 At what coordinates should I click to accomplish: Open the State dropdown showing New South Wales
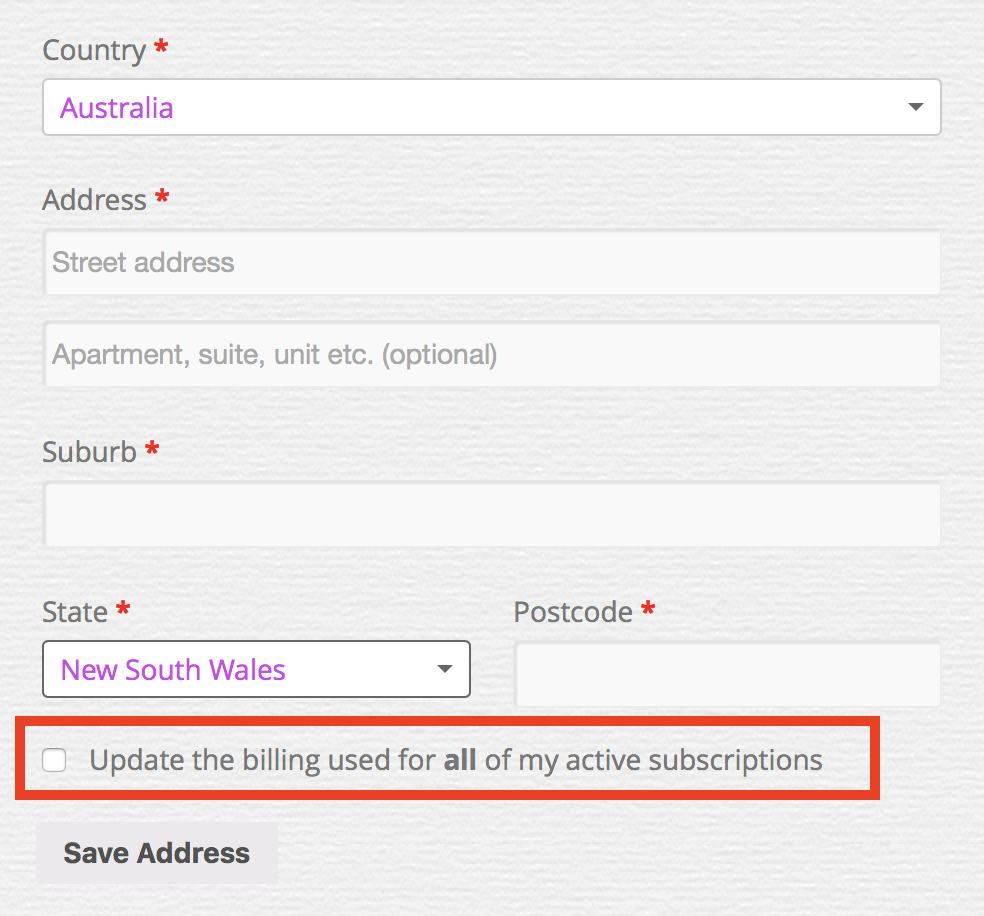[256, 669]
